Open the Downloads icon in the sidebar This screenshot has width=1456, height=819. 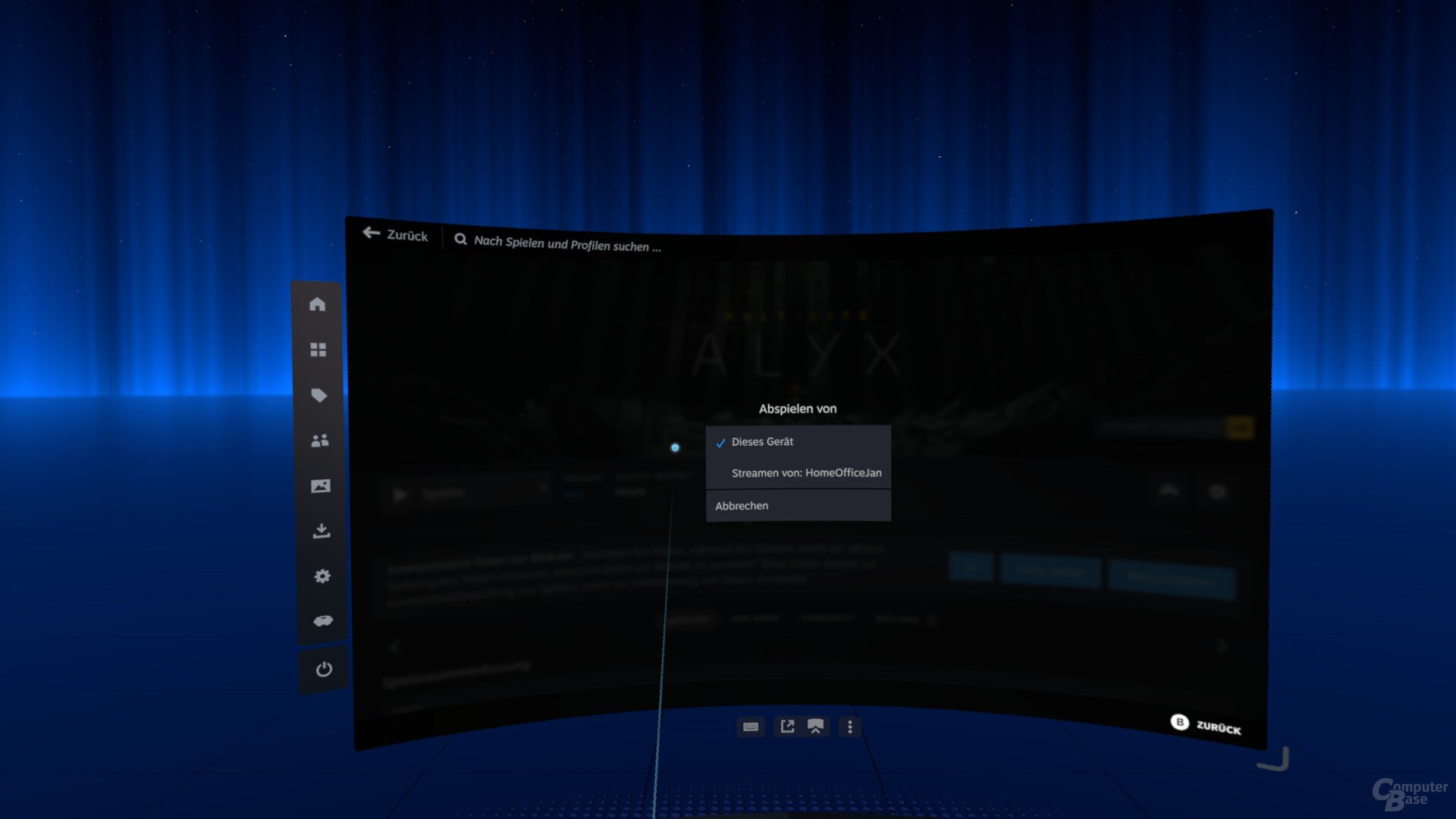pos(322,531)
